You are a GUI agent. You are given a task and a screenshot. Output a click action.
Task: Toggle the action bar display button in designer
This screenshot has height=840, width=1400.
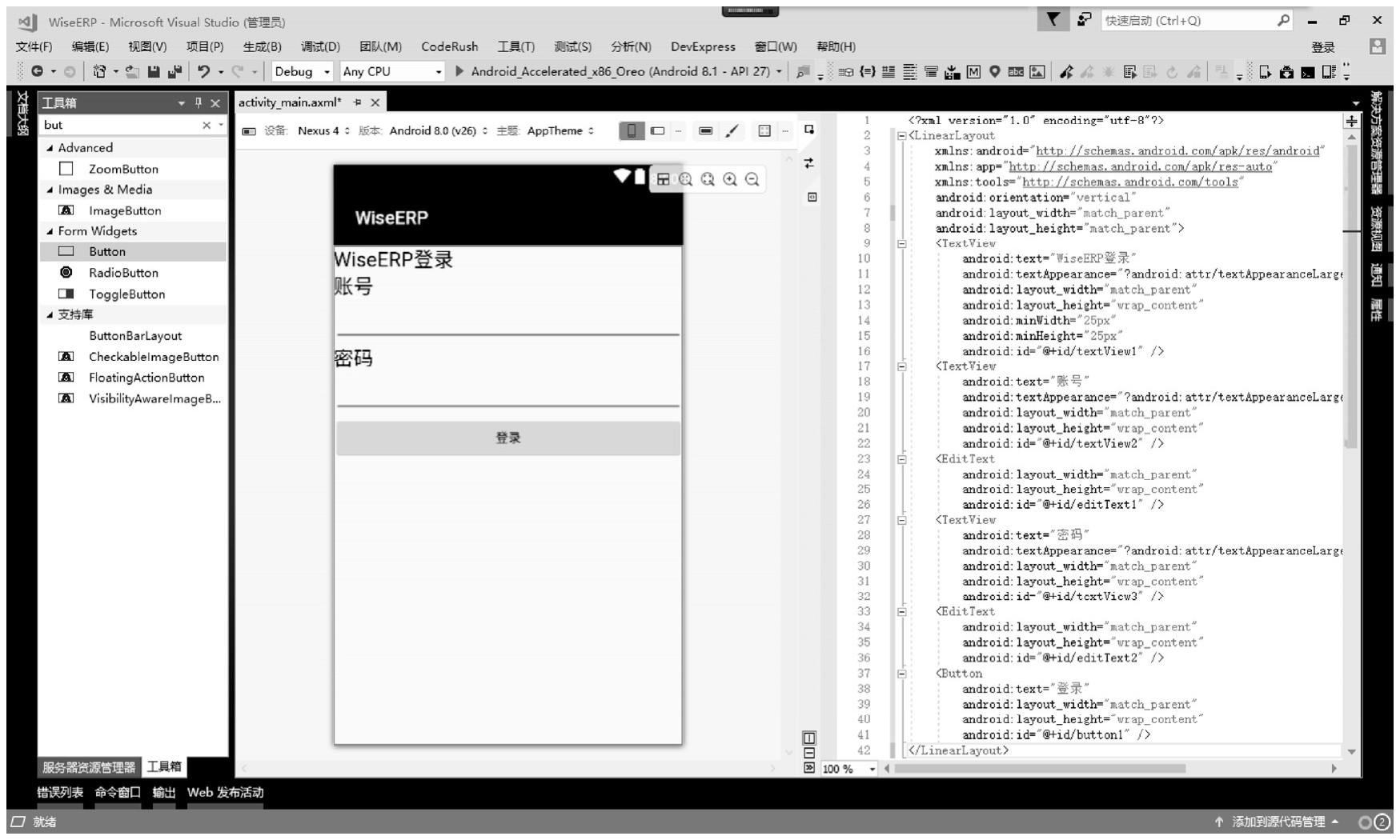pos(705,130)
